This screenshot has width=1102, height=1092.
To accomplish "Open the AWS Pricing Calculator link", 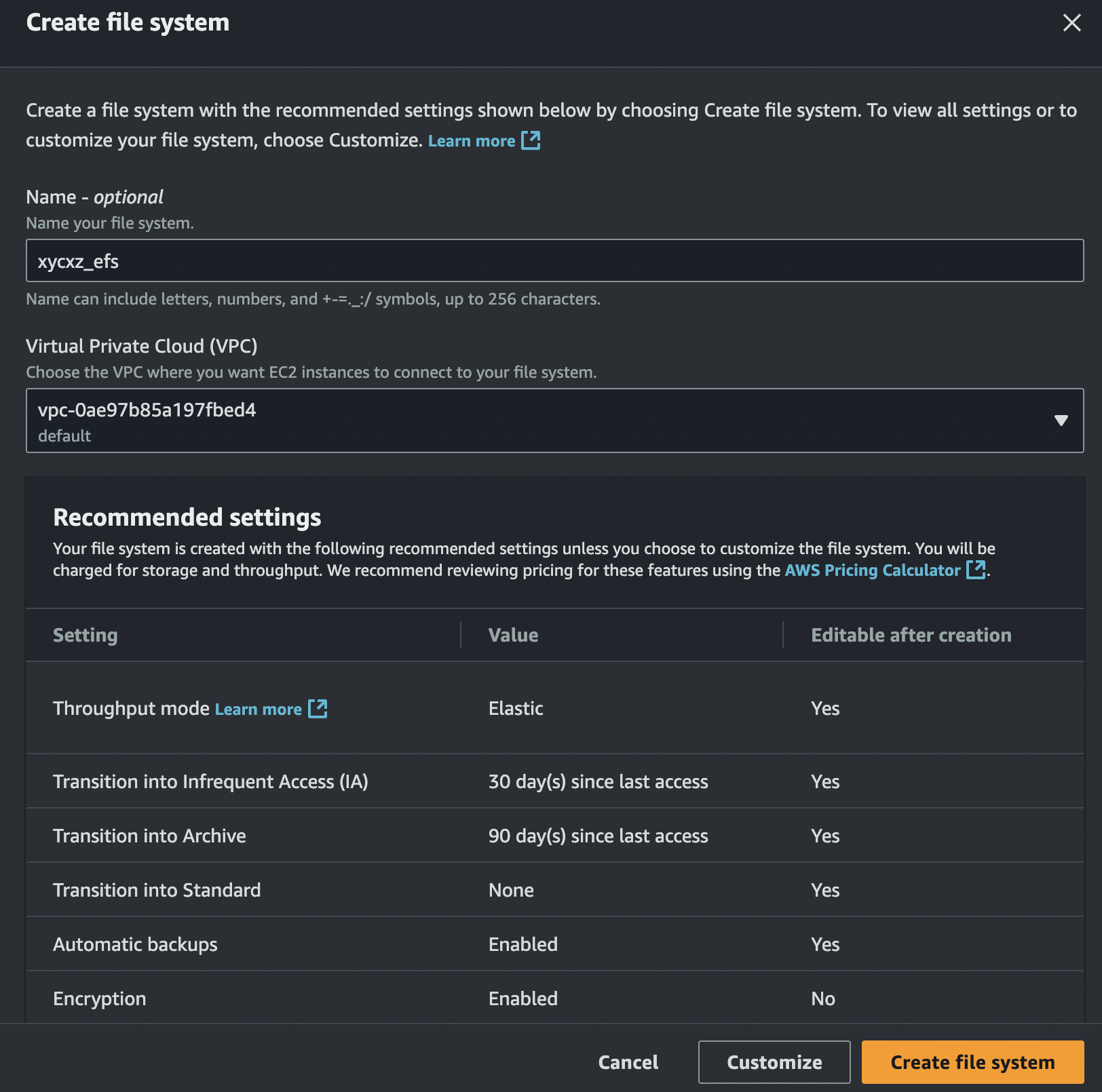I will 872,570.
